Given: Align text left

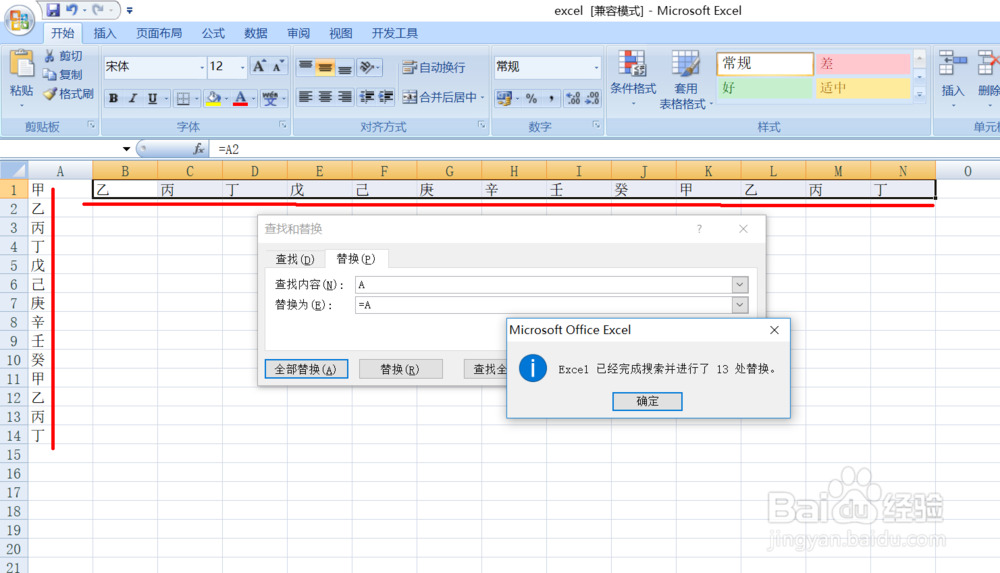Looking at the screenshot, I should (x=305, y=97).
